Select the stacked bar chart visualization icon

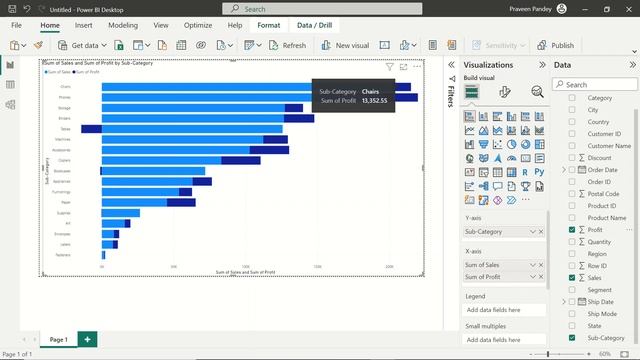click(x=470, y=116)
